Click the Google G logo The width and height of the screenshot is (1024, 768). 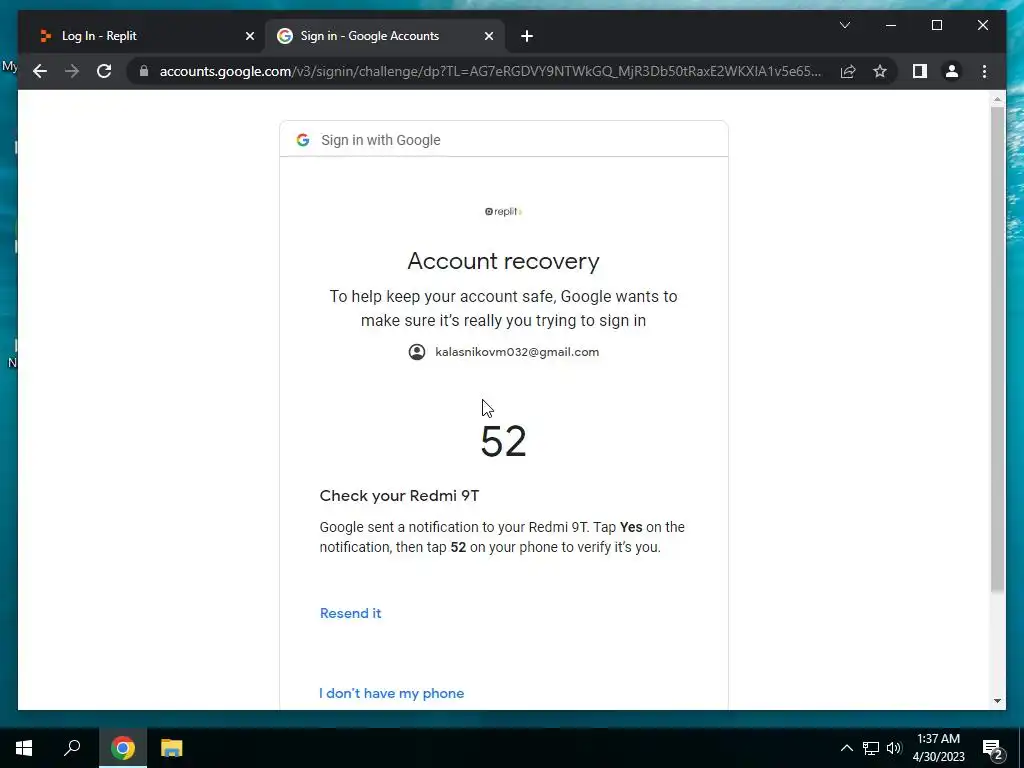tap(302, 140)
